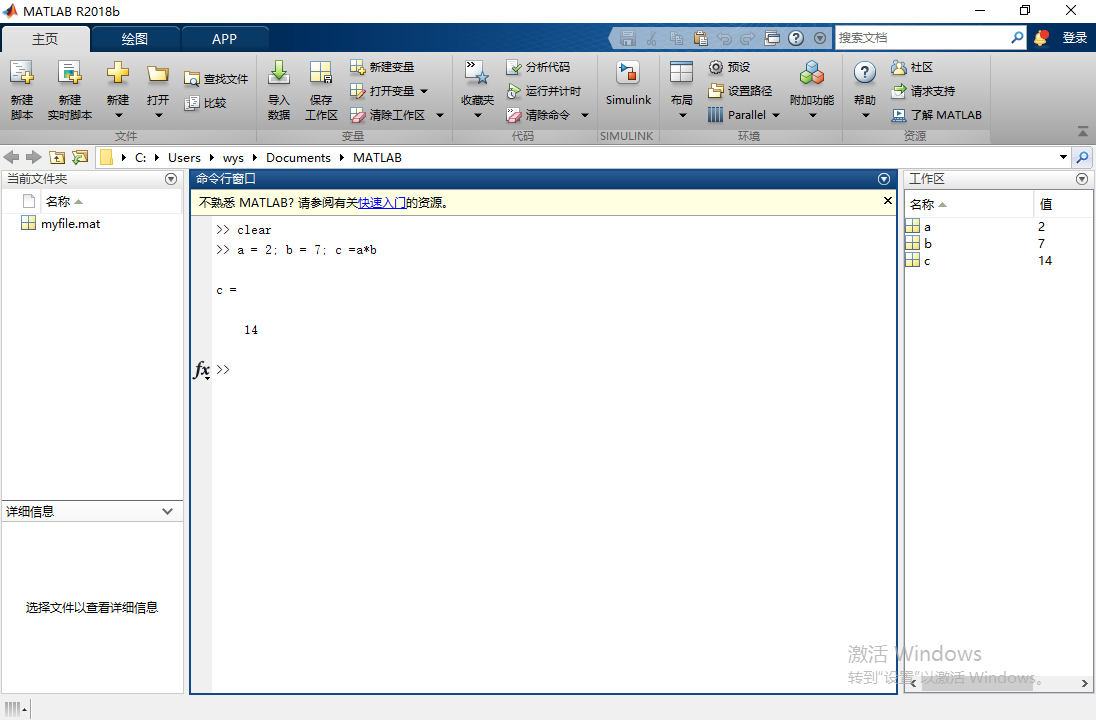
Task: Open the Parallel dropdown
Action: point(744,115)
